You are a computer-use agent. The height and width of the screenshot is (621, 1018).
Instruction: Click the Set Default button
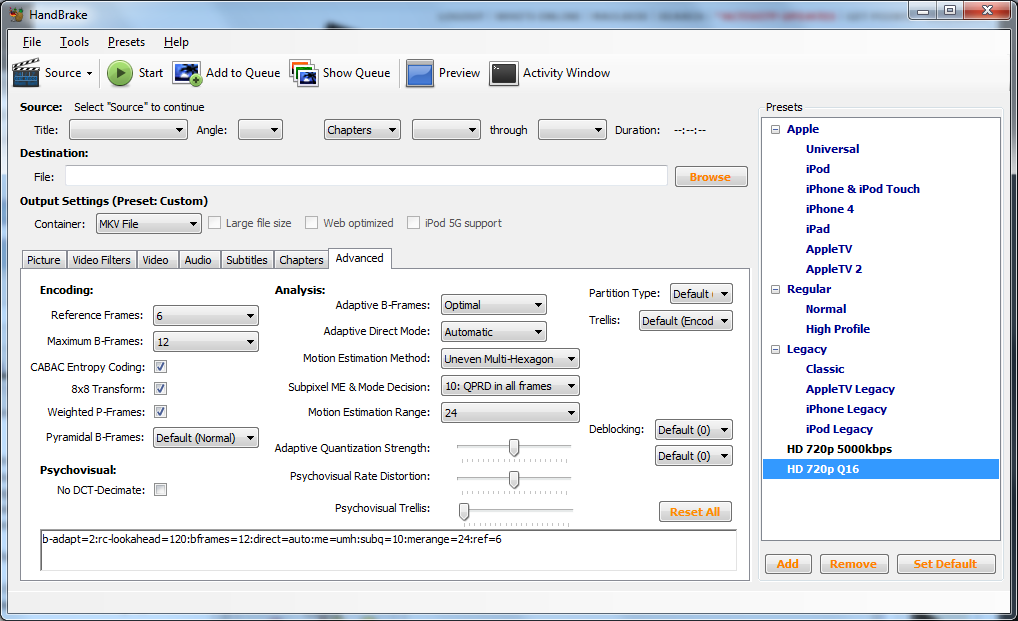(946, 564)
